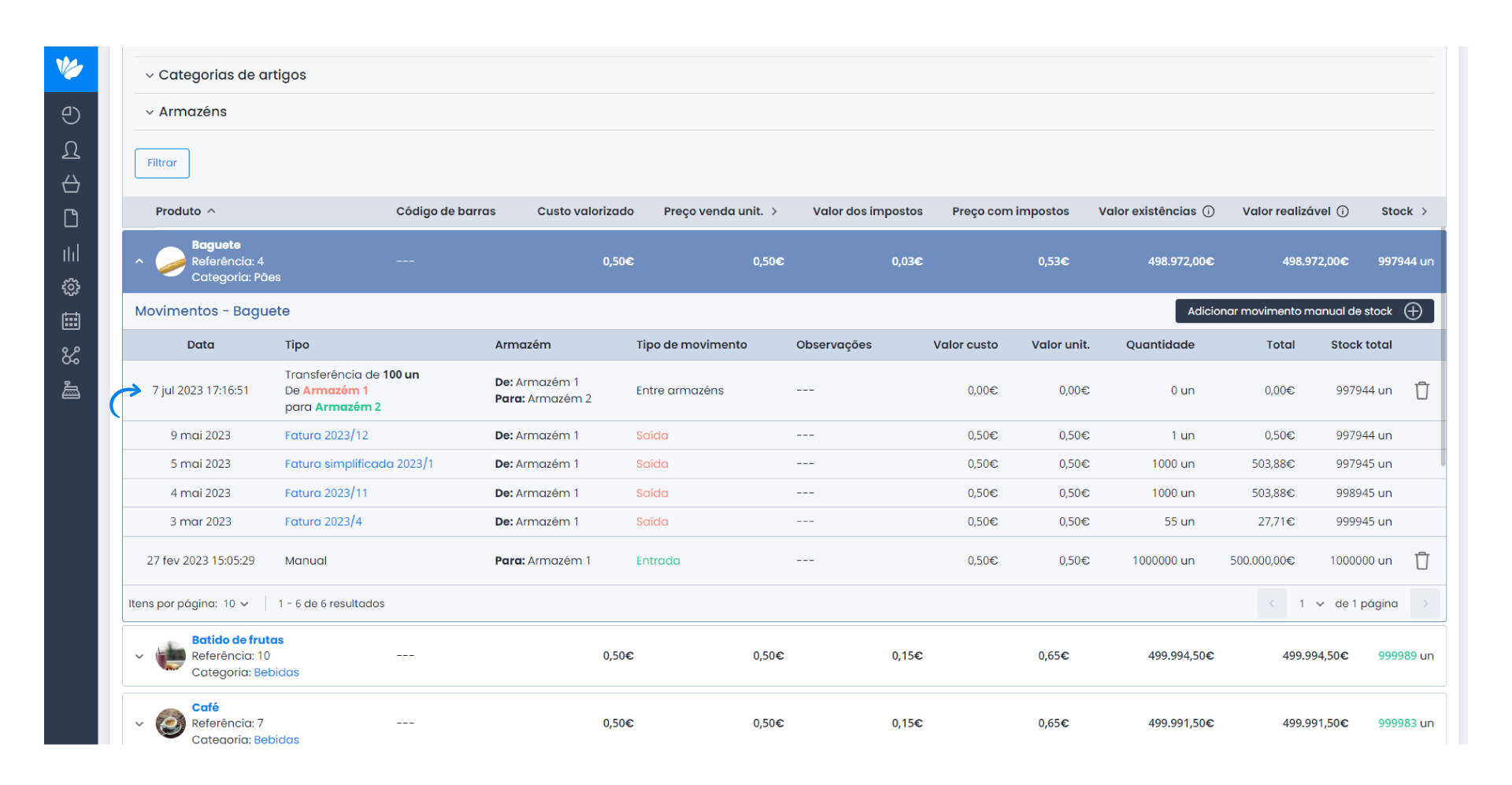Click Valor dos impostos column header
The image size is (1512, 785).
click(x=867, y=211)
